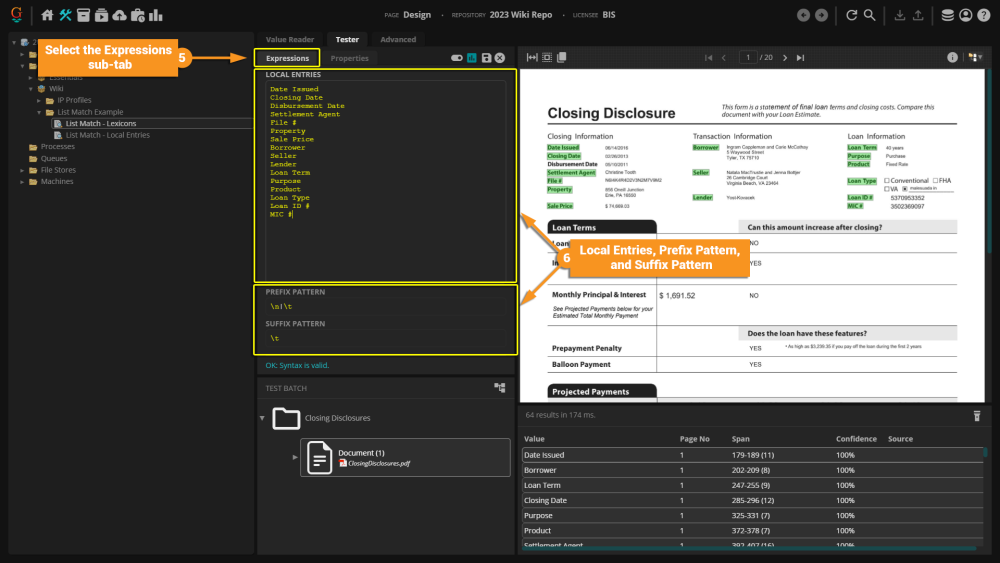
Task: Collapse the Closing Disclosures batch folder
Action: pyautogui.click(x=263, y=418)
